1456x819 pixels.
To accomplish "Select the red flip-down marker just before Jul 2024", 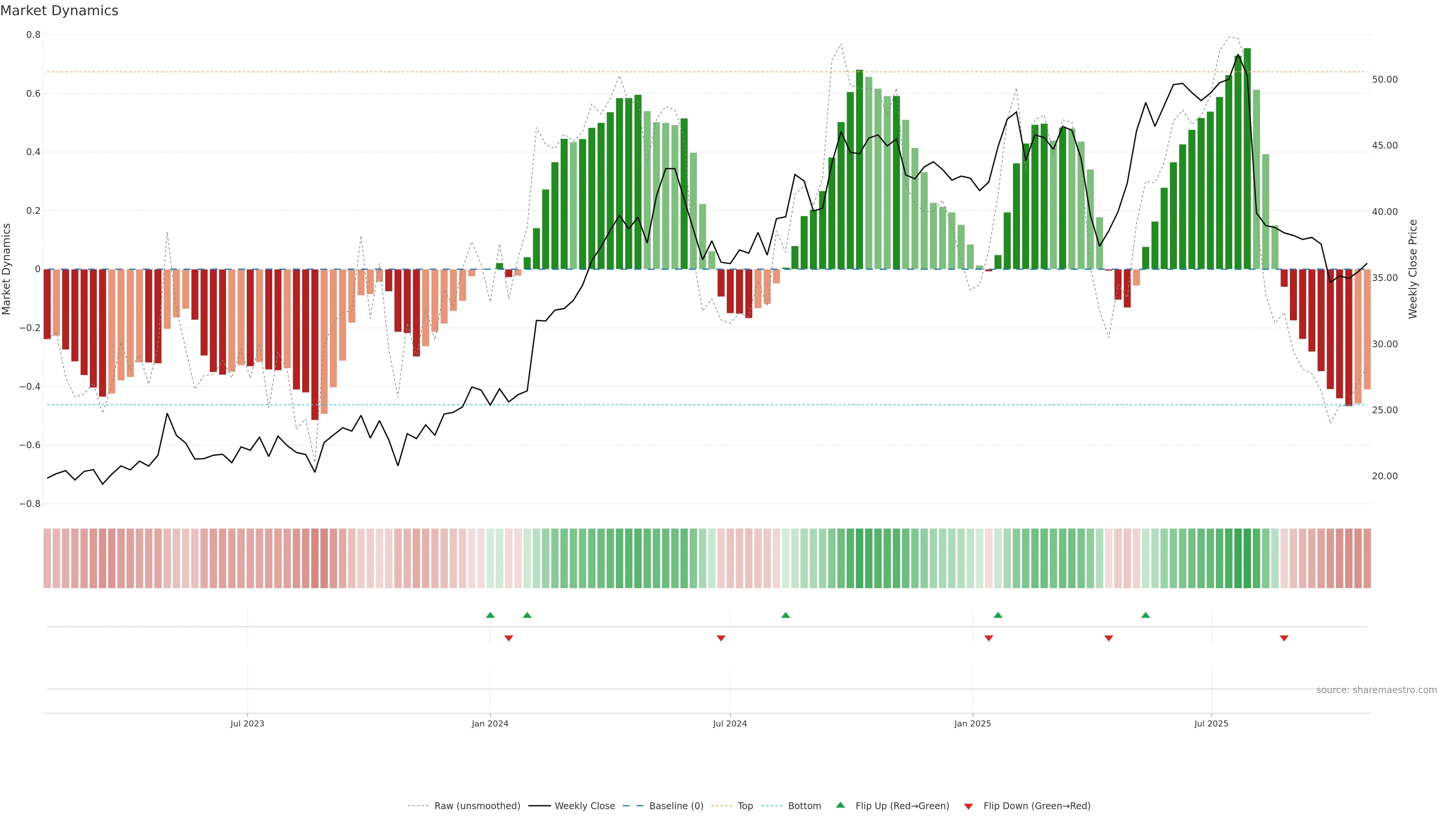I will [x=721, y=638].
